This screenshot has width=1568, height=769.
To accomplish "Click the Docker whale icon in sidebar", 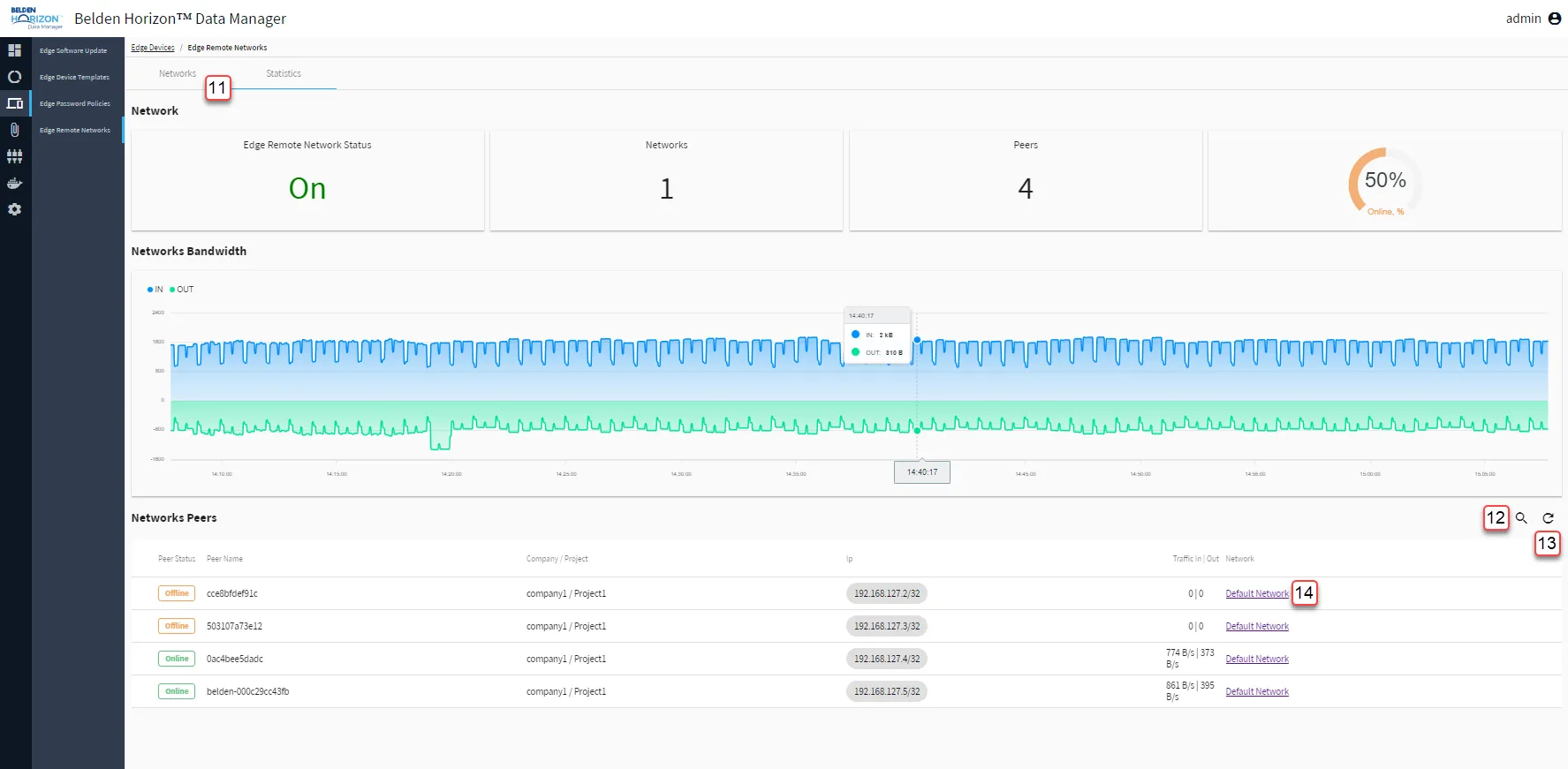I will pos(14,184).
